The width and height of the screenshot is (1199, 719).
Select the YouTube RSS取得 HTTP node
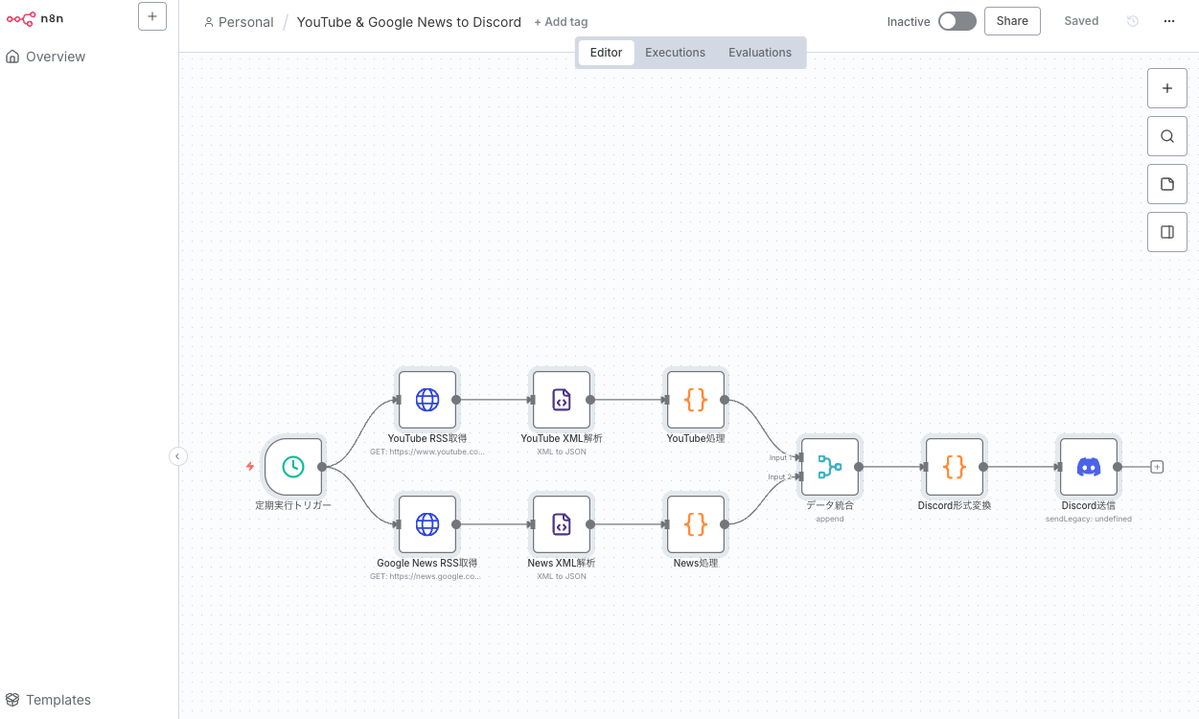pos(427,399)
